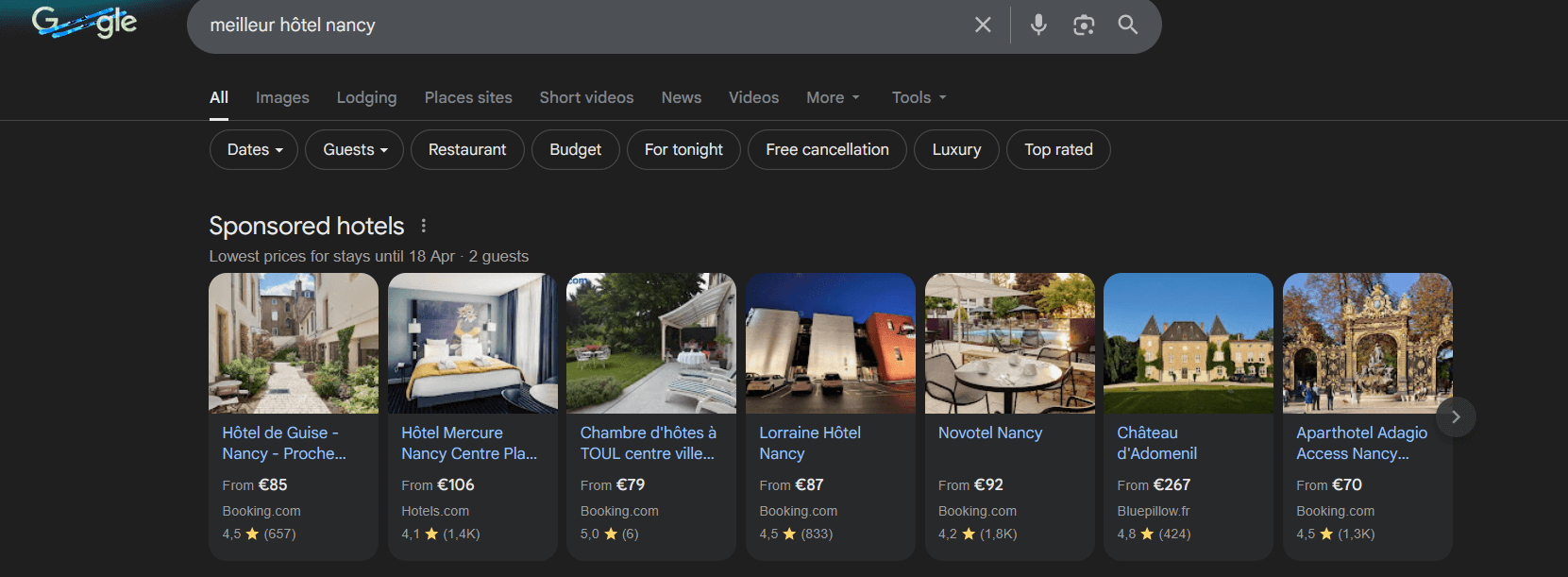The width and height of the screenshot is (1568, 577).
Task: Open Aparthotel Adagio Access Nancy link
Action: (1362, 443)
